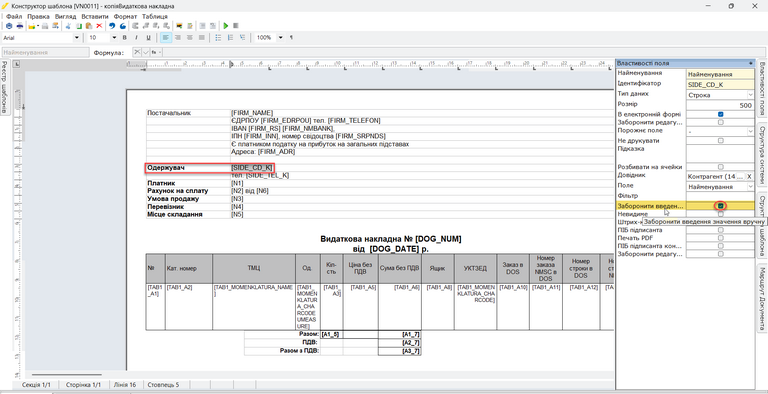Viewport: 768px width, 394px height.
Task: Click the green Run play icon
Action: click(226, 25)
